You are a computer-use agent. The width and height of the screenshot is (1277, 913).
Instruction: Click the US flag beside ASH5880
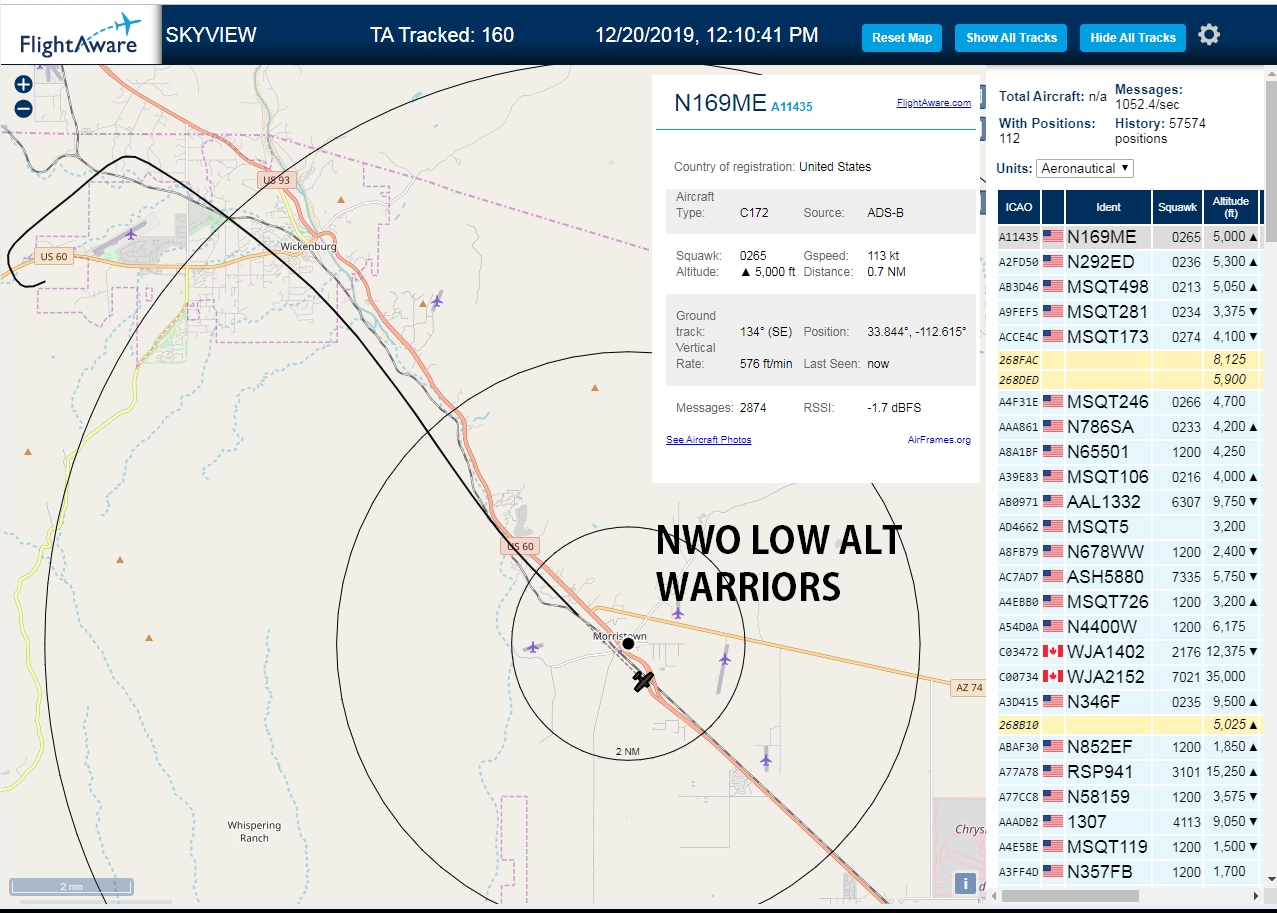pyautogui.click(x=1053, y=576)
